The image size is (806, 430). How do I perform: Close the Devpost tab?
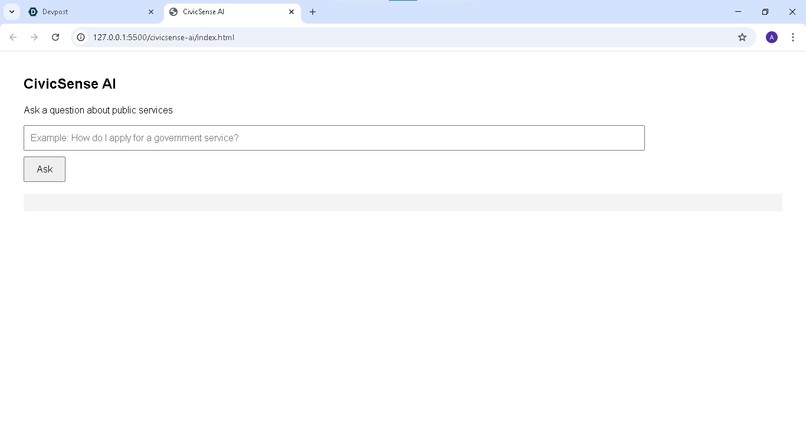click(151, 12)
